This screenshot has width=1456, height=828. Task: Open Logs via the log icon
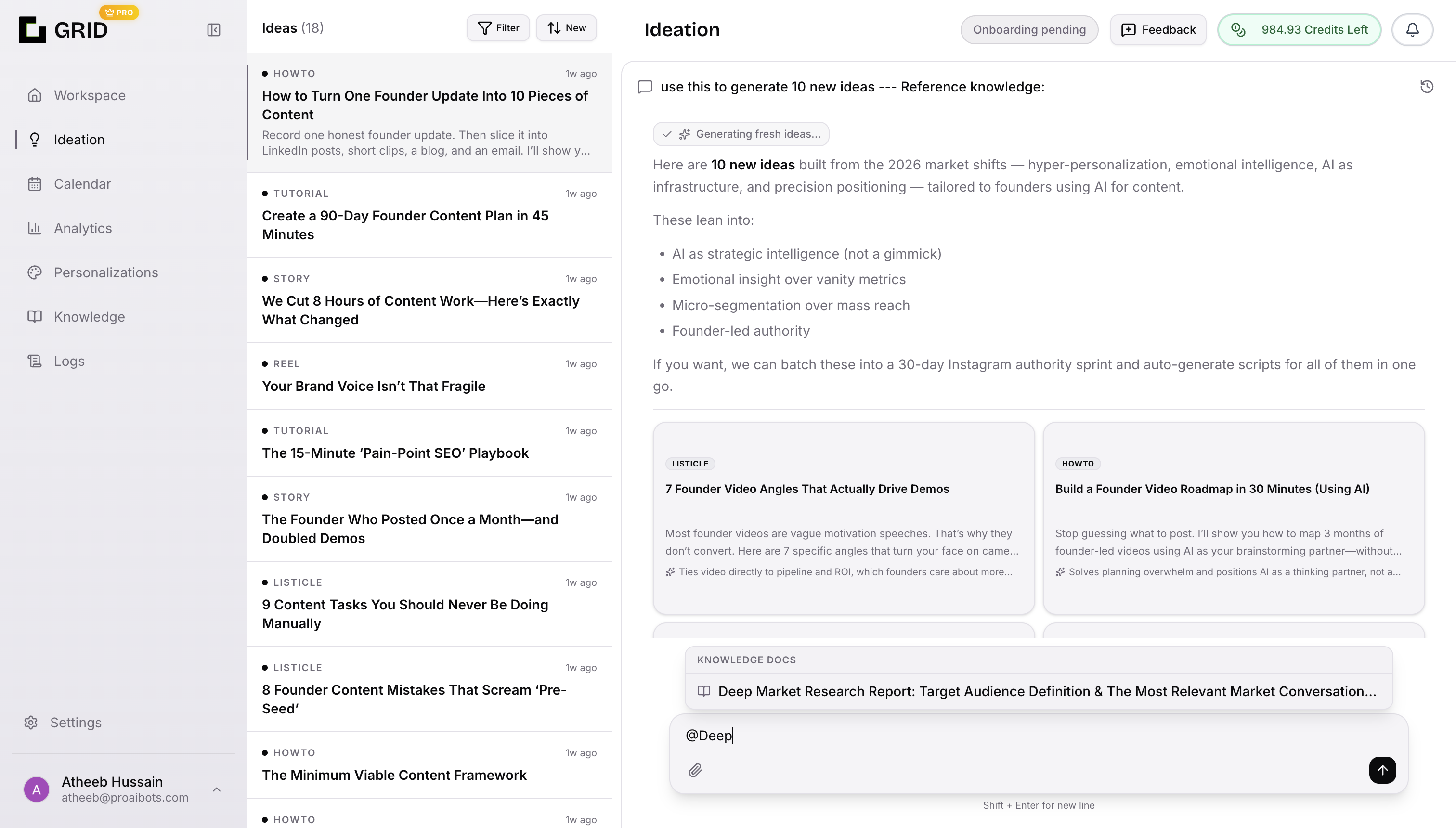point(35,361)
